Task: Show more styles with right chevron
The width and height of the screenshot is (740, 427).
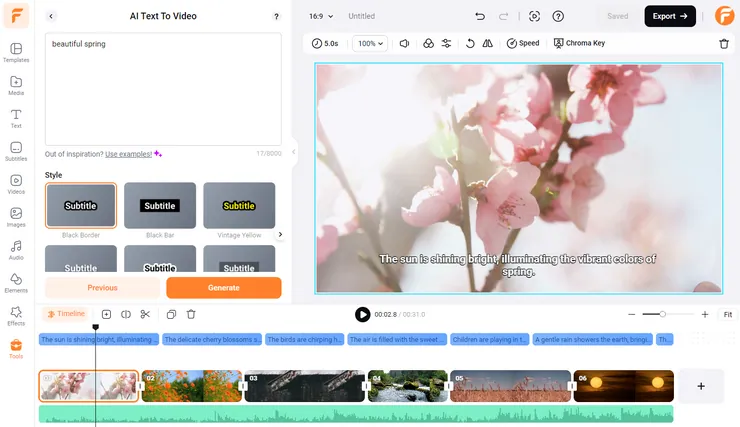Action: click(x=280, y=234)
